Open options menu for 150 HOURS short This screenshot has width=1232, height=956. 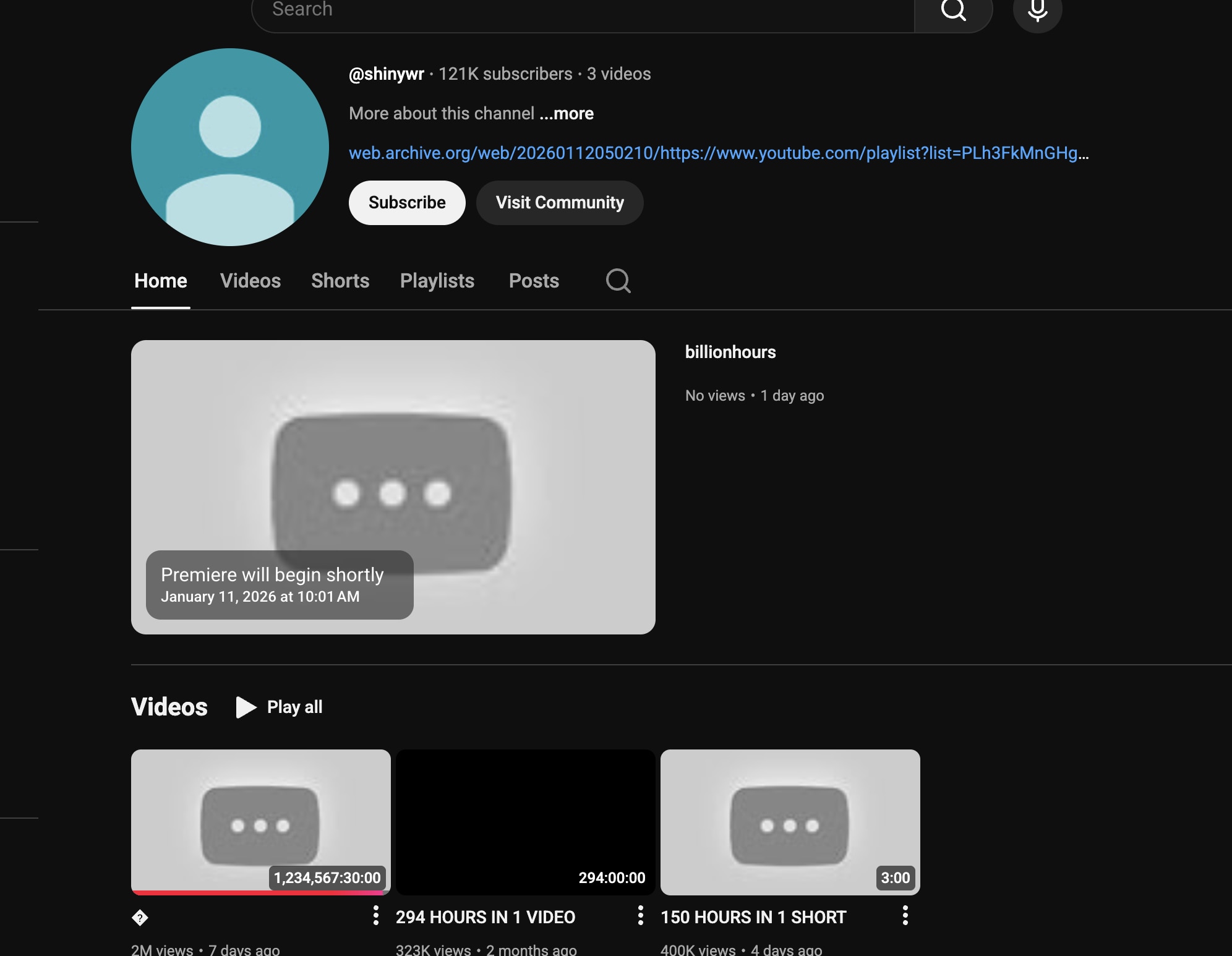point(905,915)
